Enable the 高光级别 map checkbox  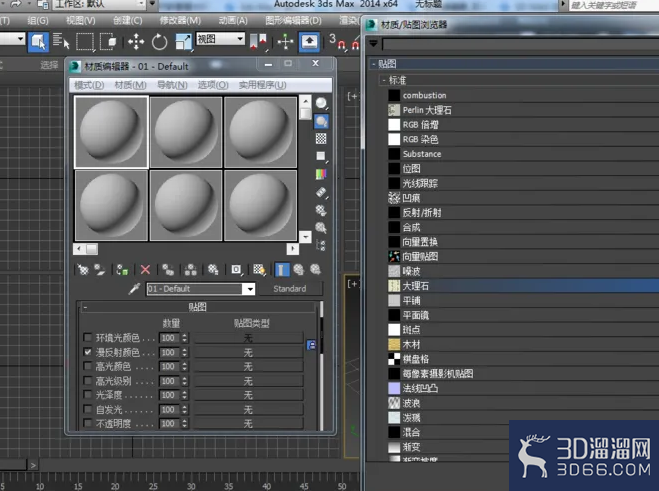87,380
